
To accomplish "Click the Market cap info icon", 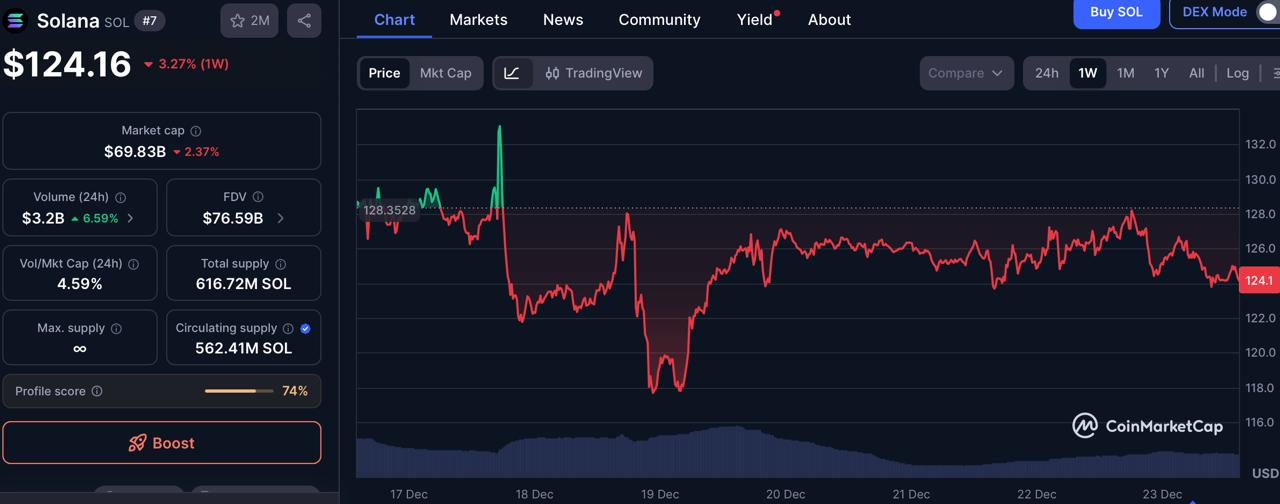I will coord(196,131).
